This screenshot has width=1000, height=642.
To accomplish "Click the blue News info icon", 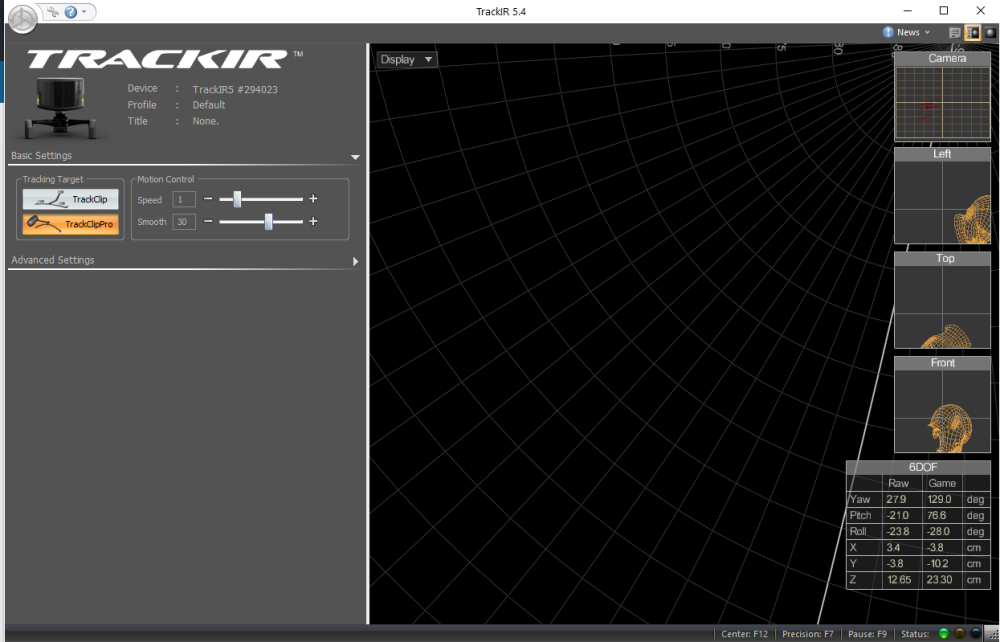I will pos(888,33).
